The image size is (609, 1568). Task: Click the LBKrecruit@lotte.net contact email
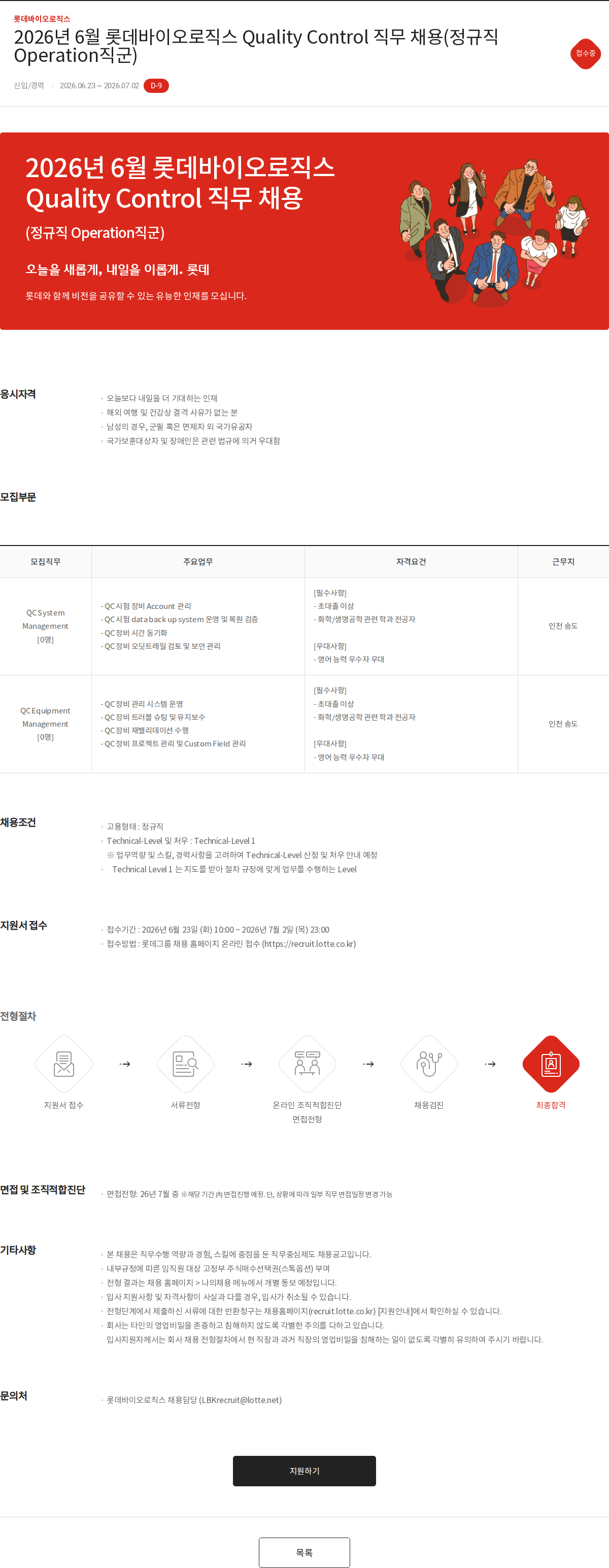point(241,1400)
